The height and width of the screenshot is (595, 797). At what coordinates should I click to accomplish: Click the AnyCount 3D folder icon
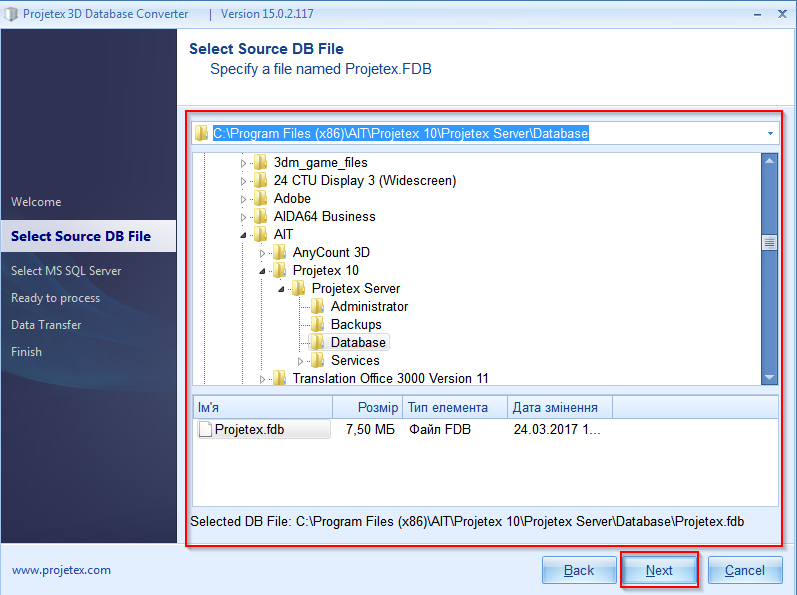(279, 253)
